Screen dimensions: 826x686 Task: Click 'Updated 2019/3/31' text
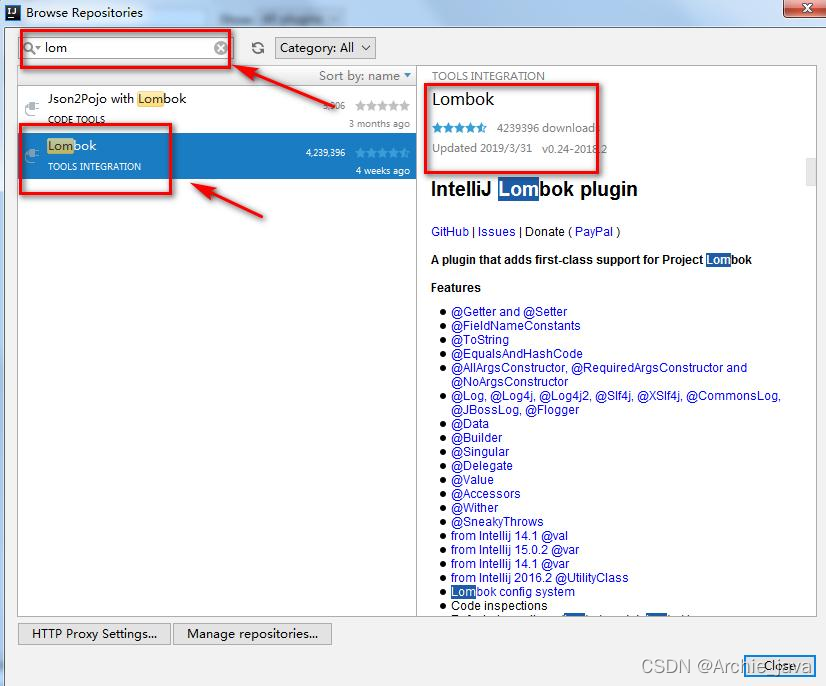point(482,148)
